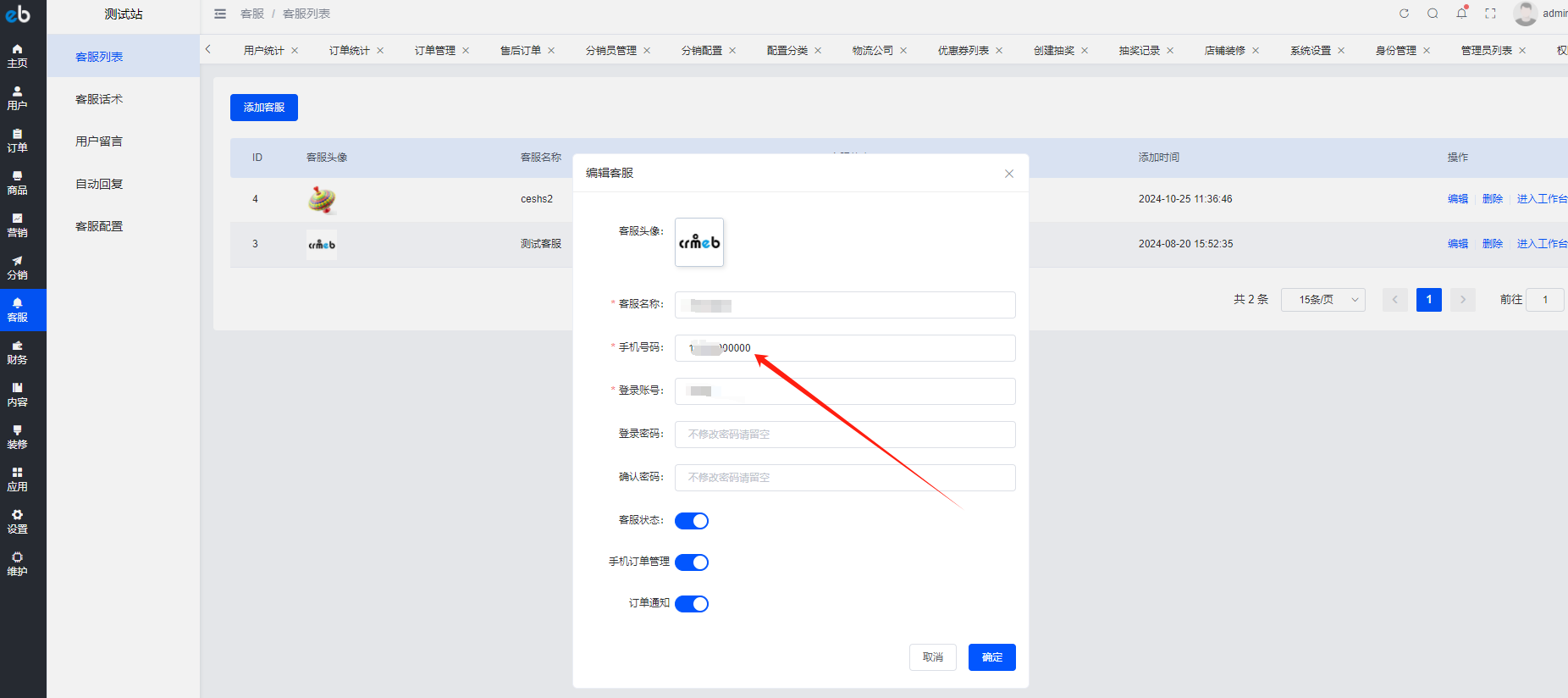Collapse the sidebar menu with hamburger icon

[220, 14]
